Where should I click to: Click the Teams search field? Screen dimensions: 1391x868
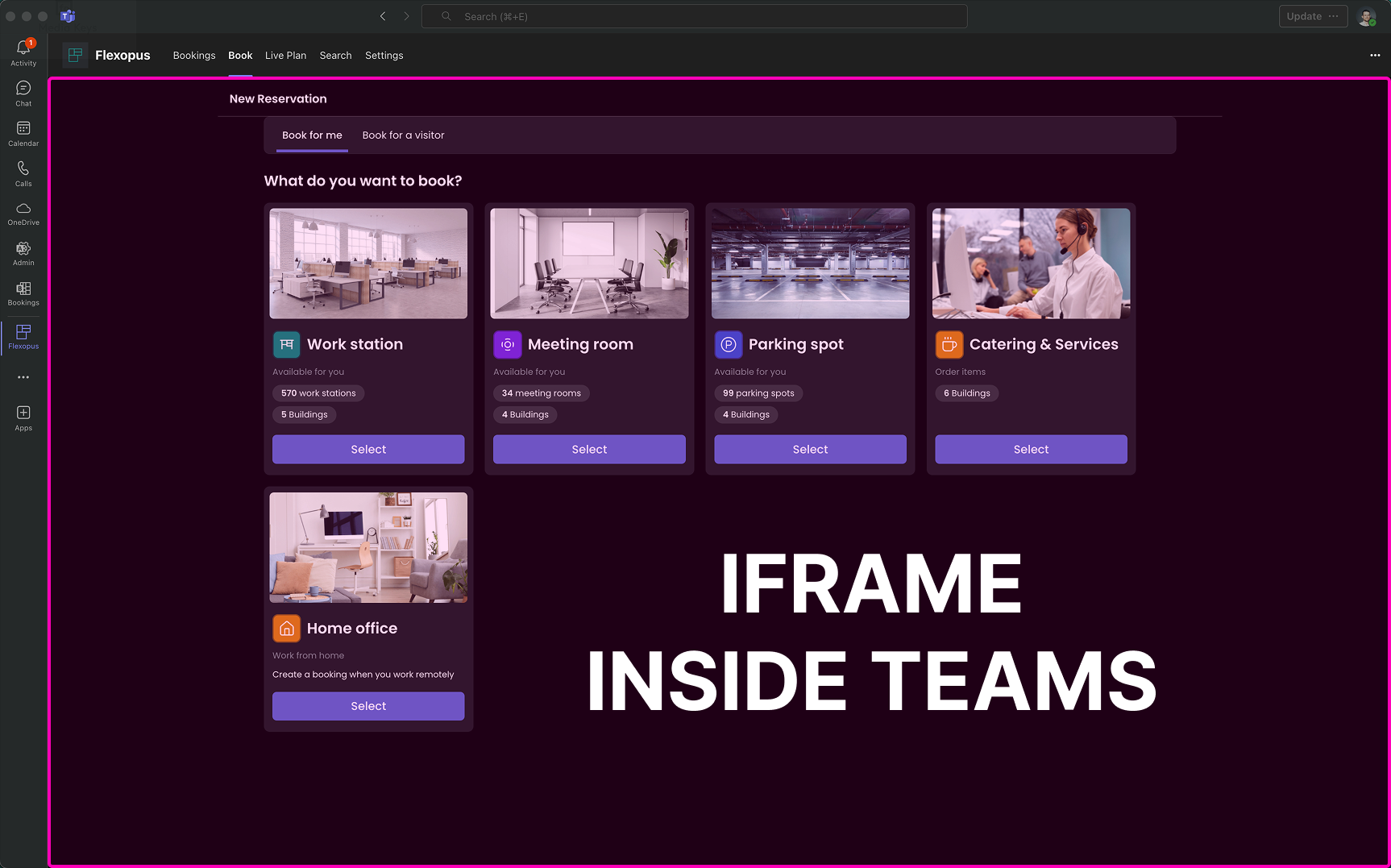(x=693, y=16)
